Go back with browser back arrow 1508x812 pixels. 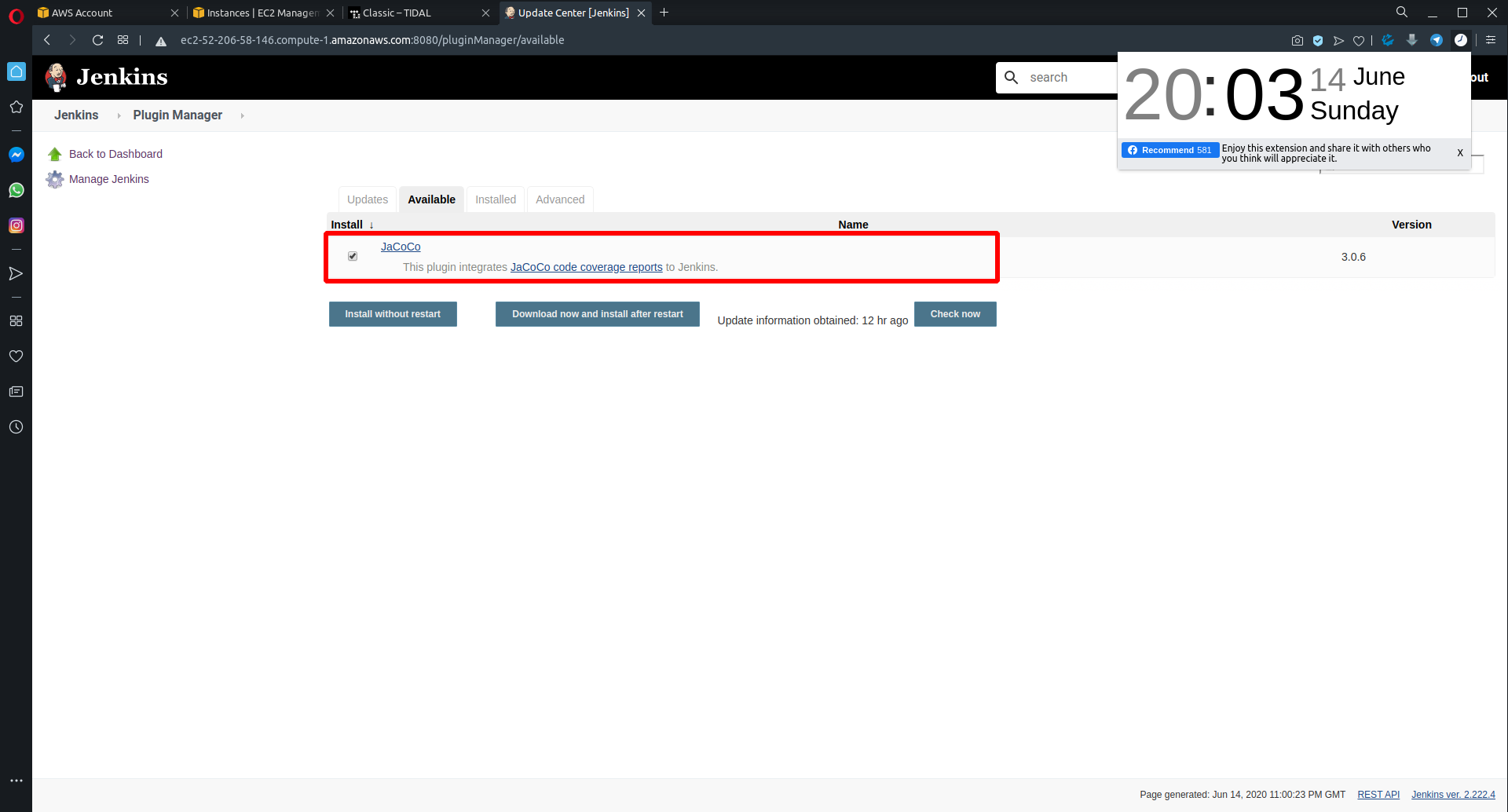47,40
